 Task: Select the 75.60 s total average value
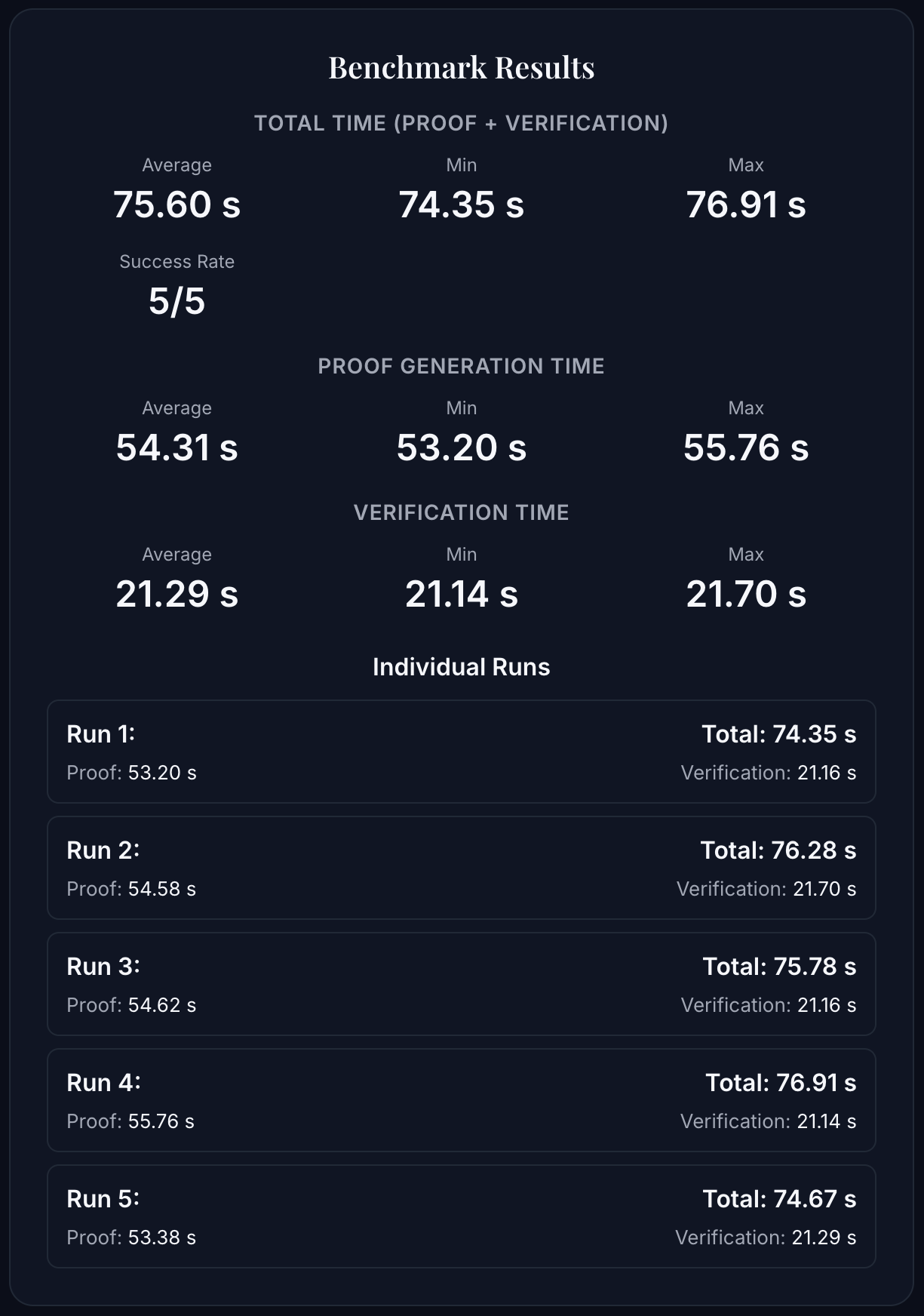click(177, 204)
